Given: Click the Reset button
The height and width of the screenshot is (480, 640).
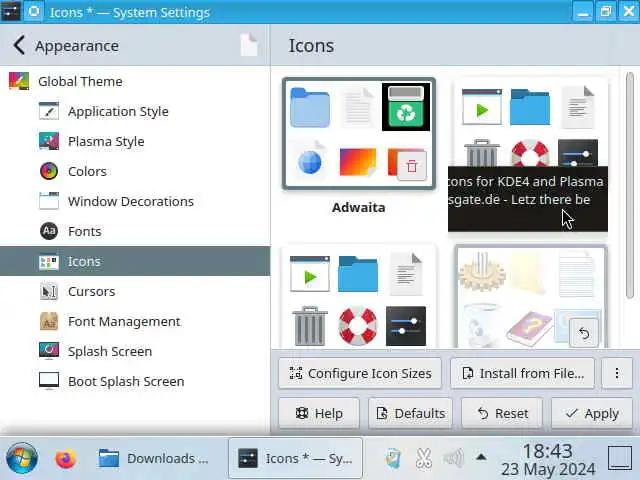Looking at the screenshot, I should coord(502,413).
